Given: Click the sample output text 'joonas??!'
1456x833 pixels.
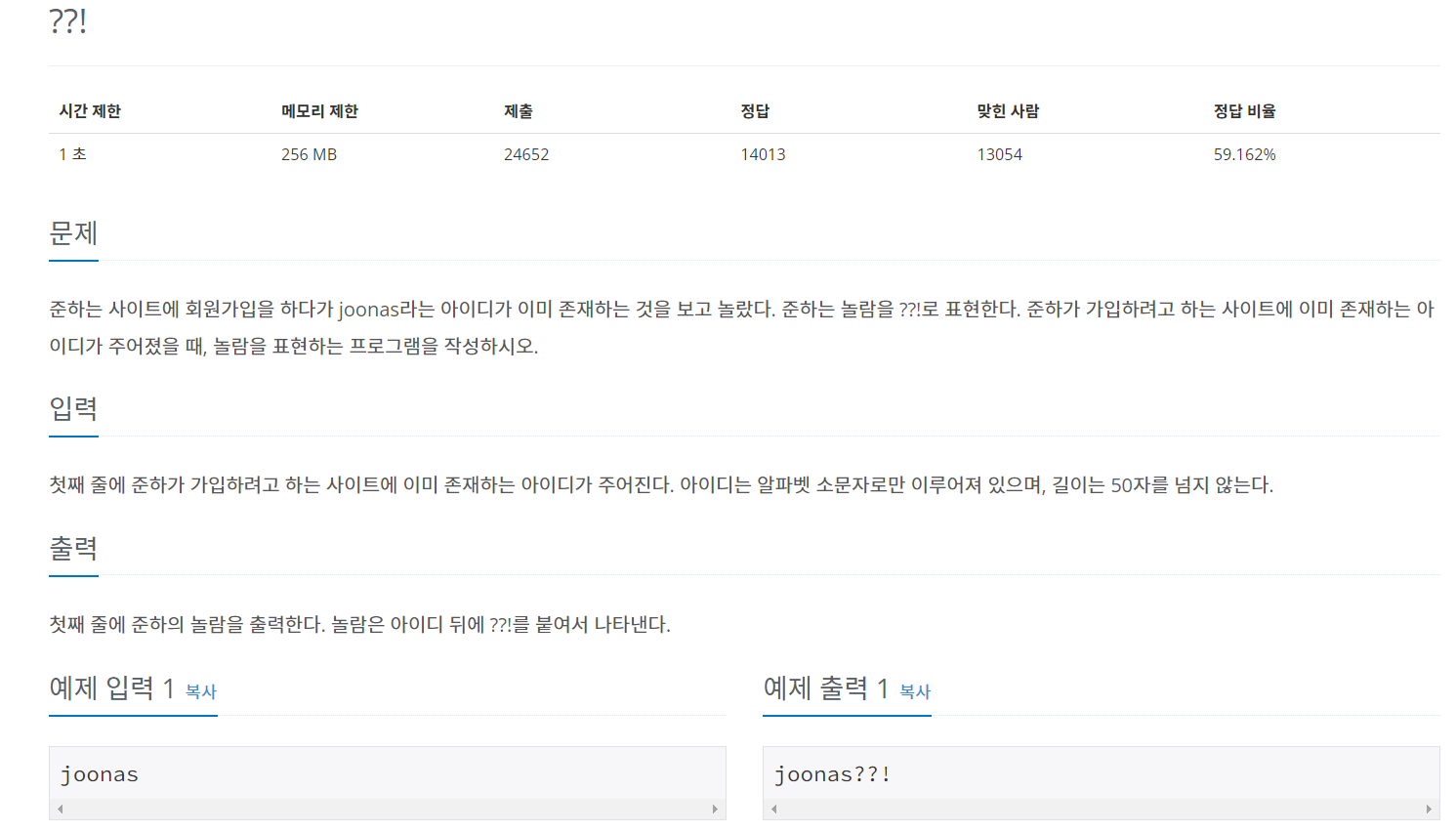Looking at the screenshot, I should point(832,774).
